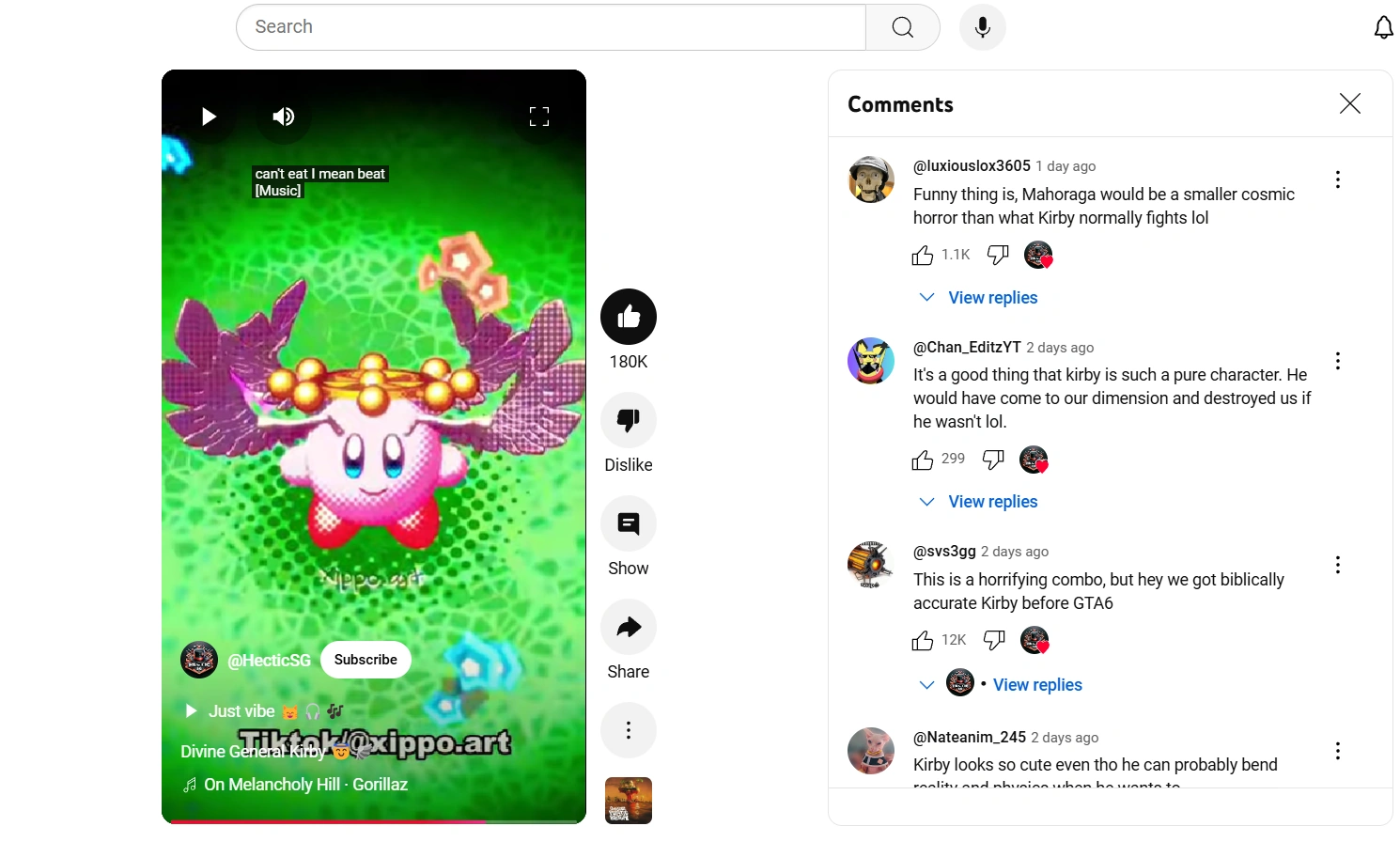Expand replies under luxiouslox3605 comment
Screen dimensions: 1400x842
pyautogui.click(x=979, y=298)
